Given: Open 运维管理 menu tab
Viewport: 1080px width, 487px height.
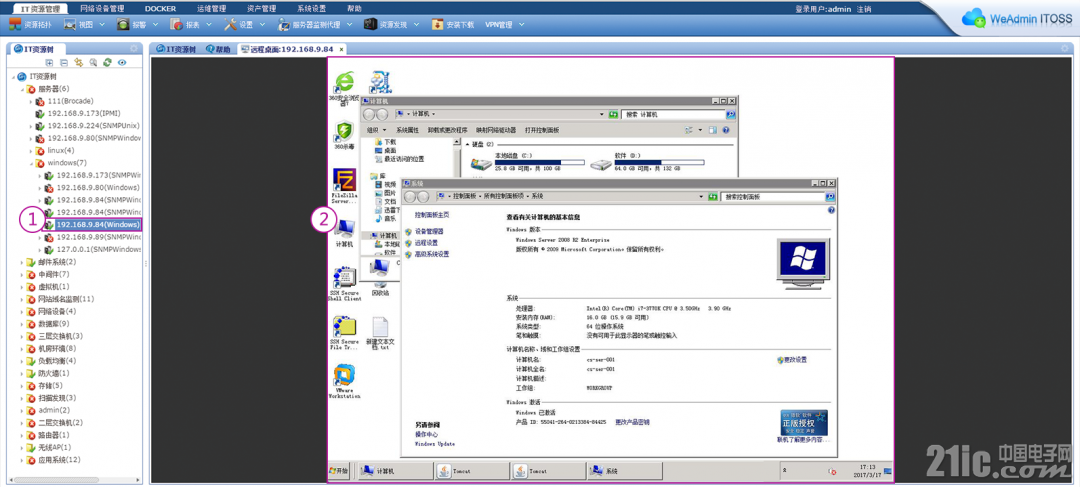Looking at the screenshot, I should [211, 9].
